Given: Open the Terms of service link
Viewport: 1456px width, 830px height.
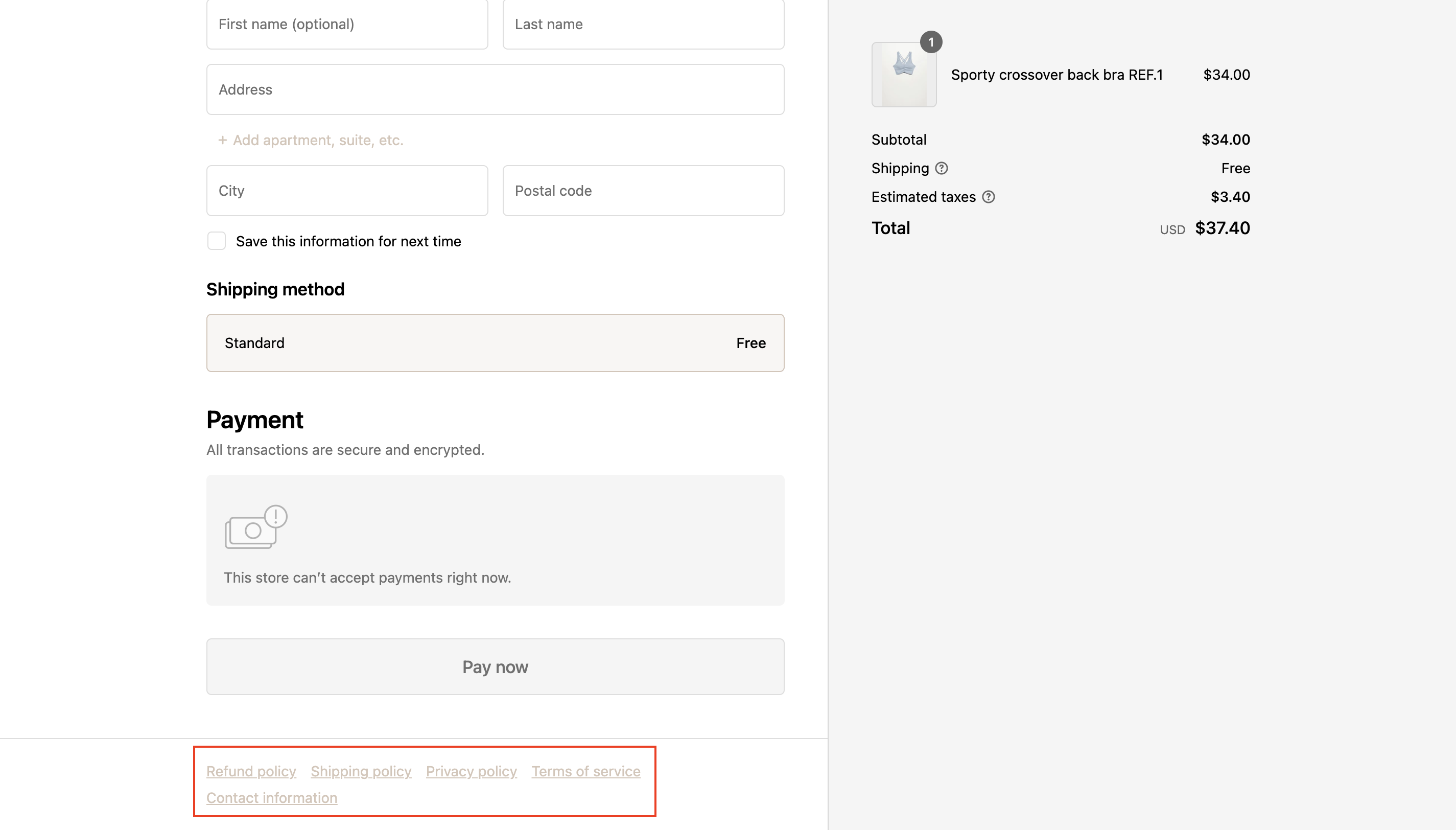Looking at the screenshot, I should [585, 771].
